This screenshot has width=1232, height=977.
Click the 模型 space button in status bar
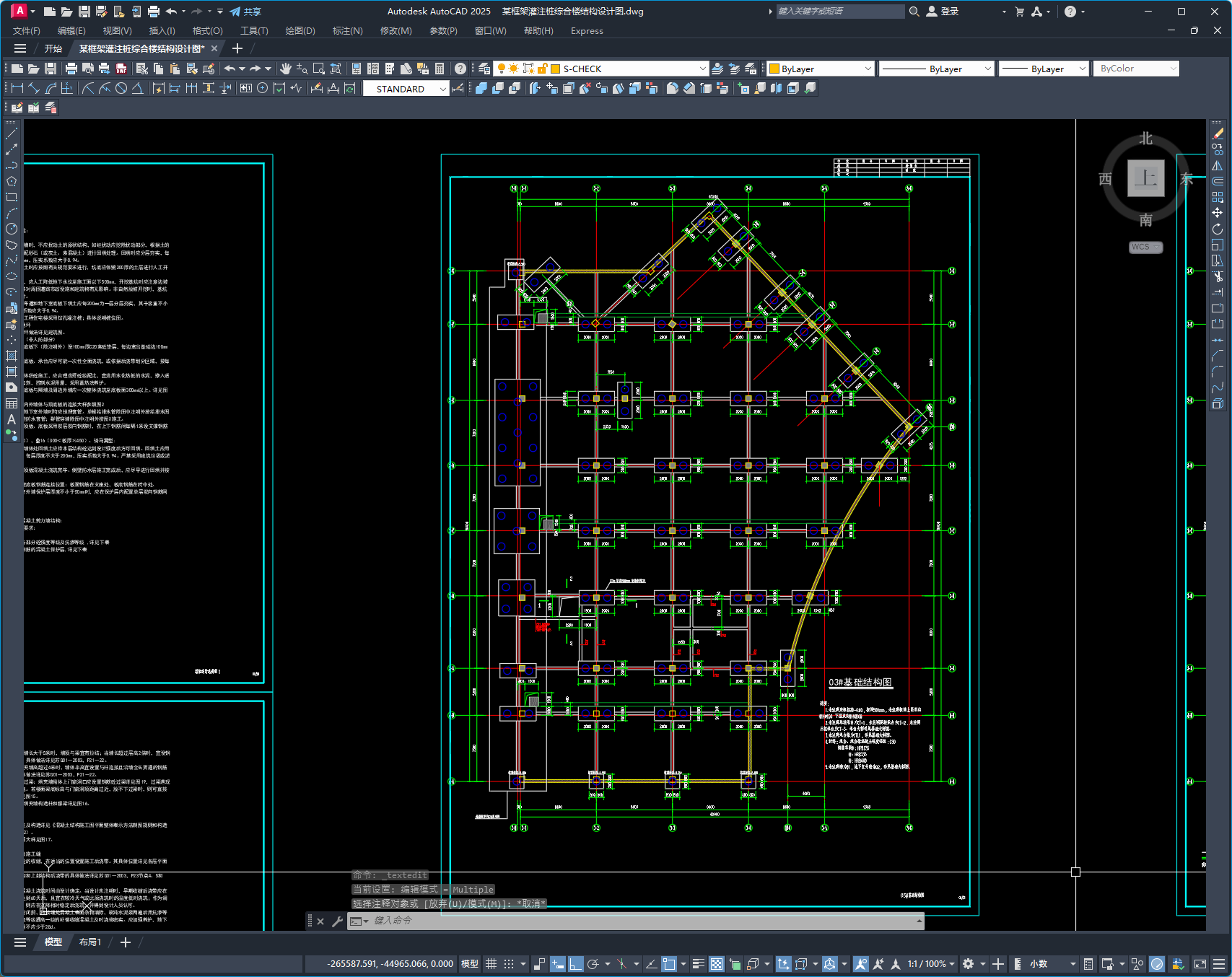tap(470, 964)
